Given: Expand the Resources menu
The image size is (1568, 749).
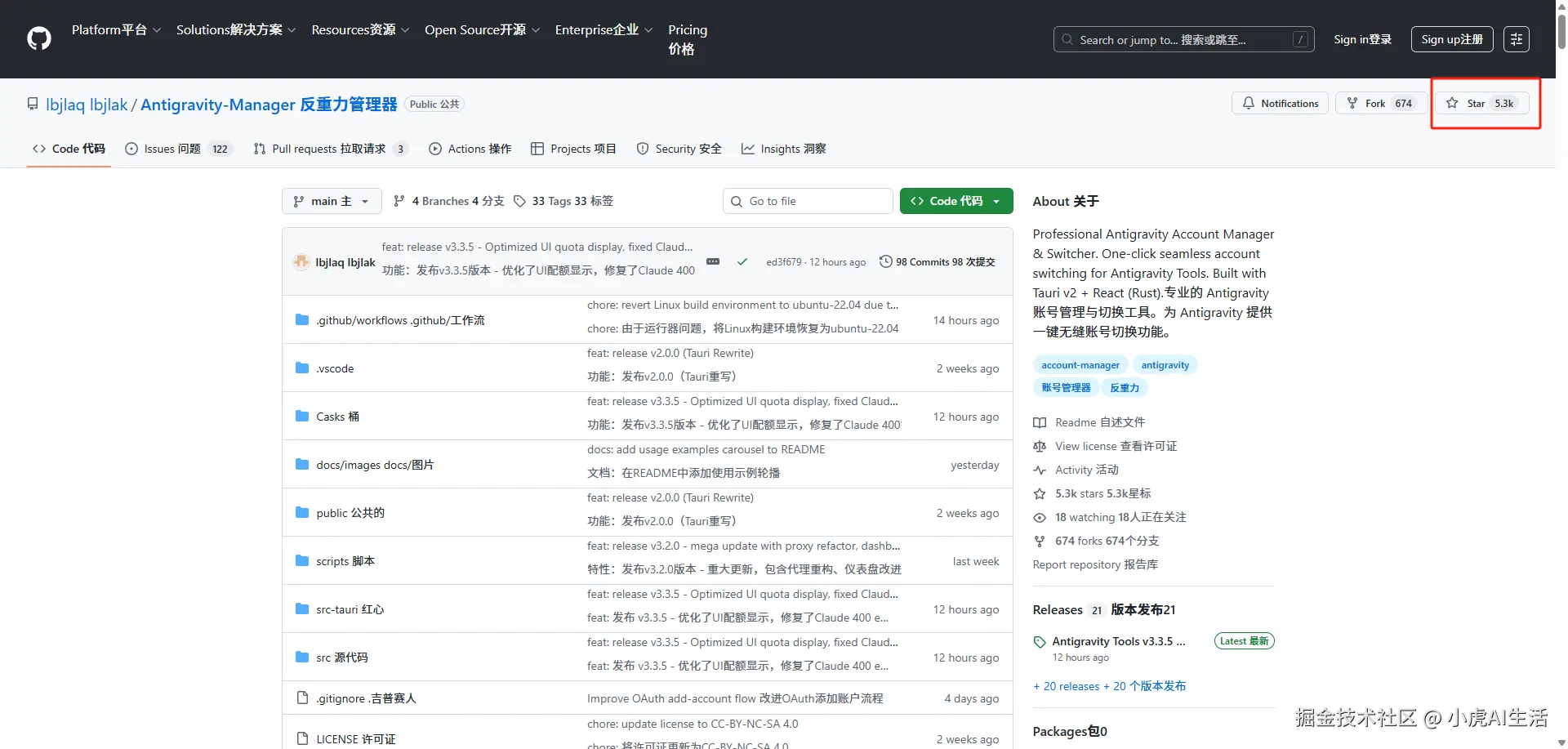Looking at the screenshot, I should tap(360, 29).
